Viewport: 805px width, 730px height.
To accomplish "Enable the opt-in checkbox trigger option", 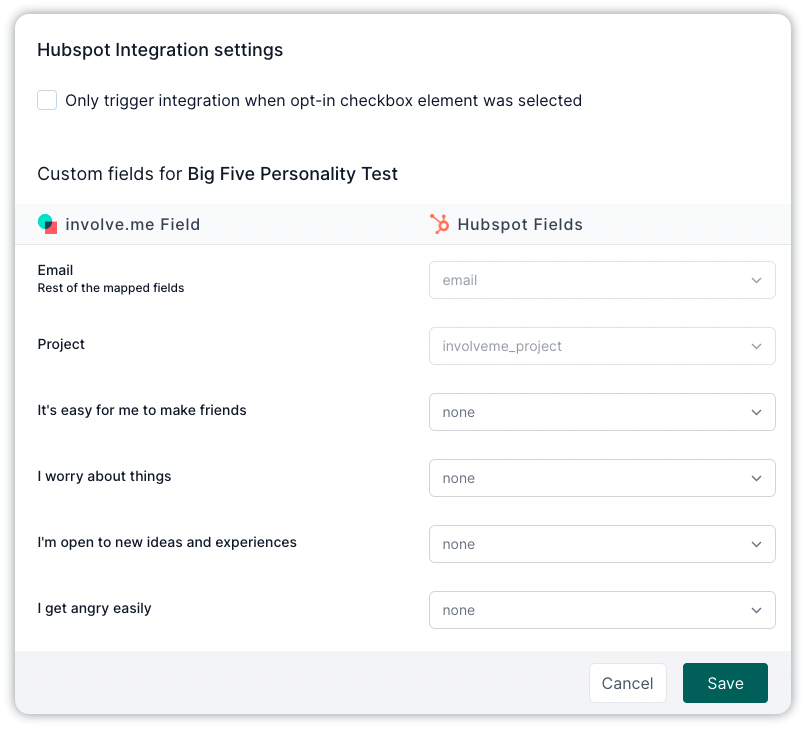I will coord(47,100).
